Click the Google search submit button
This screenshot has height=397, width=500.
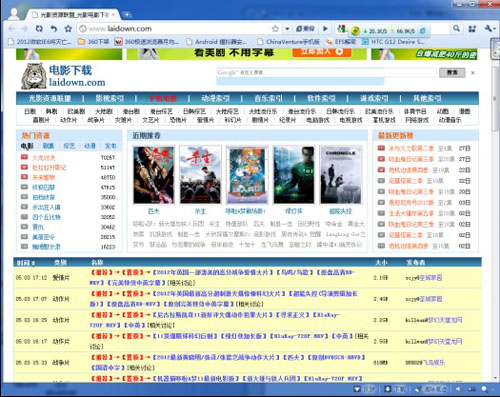pos(452,72)
